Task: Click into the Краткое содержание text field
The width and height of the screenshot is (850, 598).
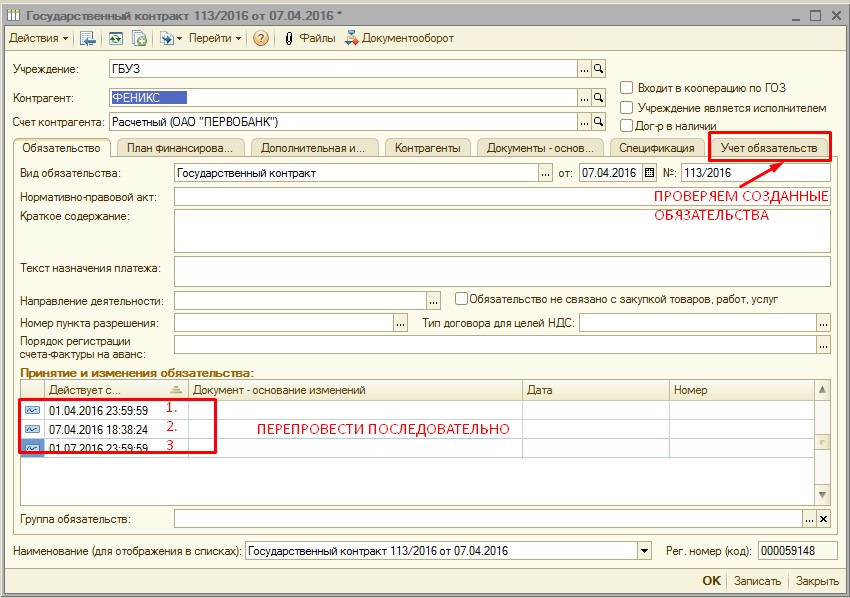Action: tap(502, 230)
